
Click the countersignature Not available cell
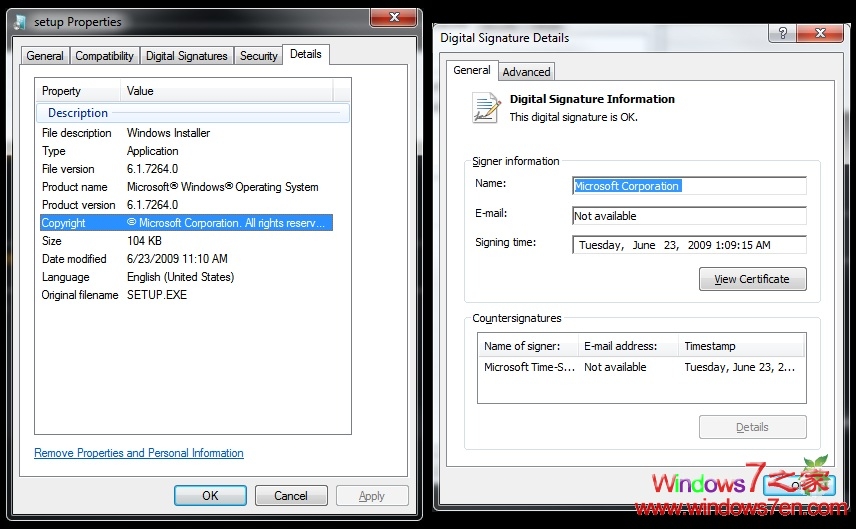coord(615,367)
